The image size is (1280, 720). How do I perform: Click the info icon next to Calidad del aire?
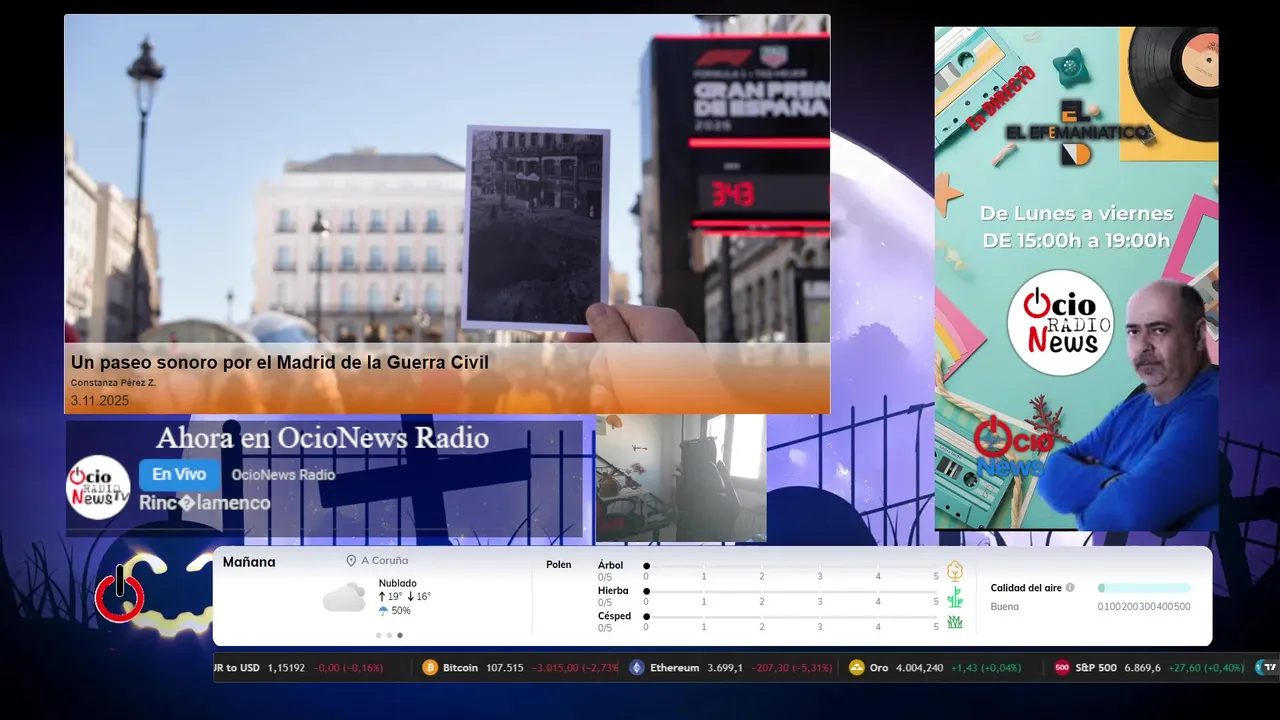click(x=1070, y=588)
